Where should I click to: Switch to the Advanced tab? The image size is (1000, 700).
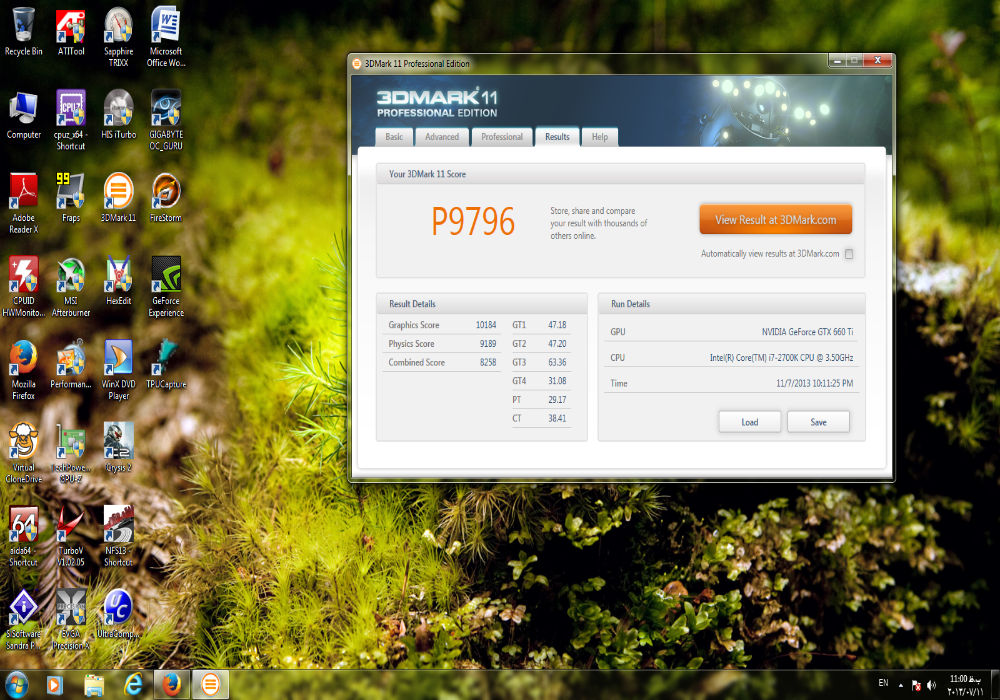tap(442, 137)
